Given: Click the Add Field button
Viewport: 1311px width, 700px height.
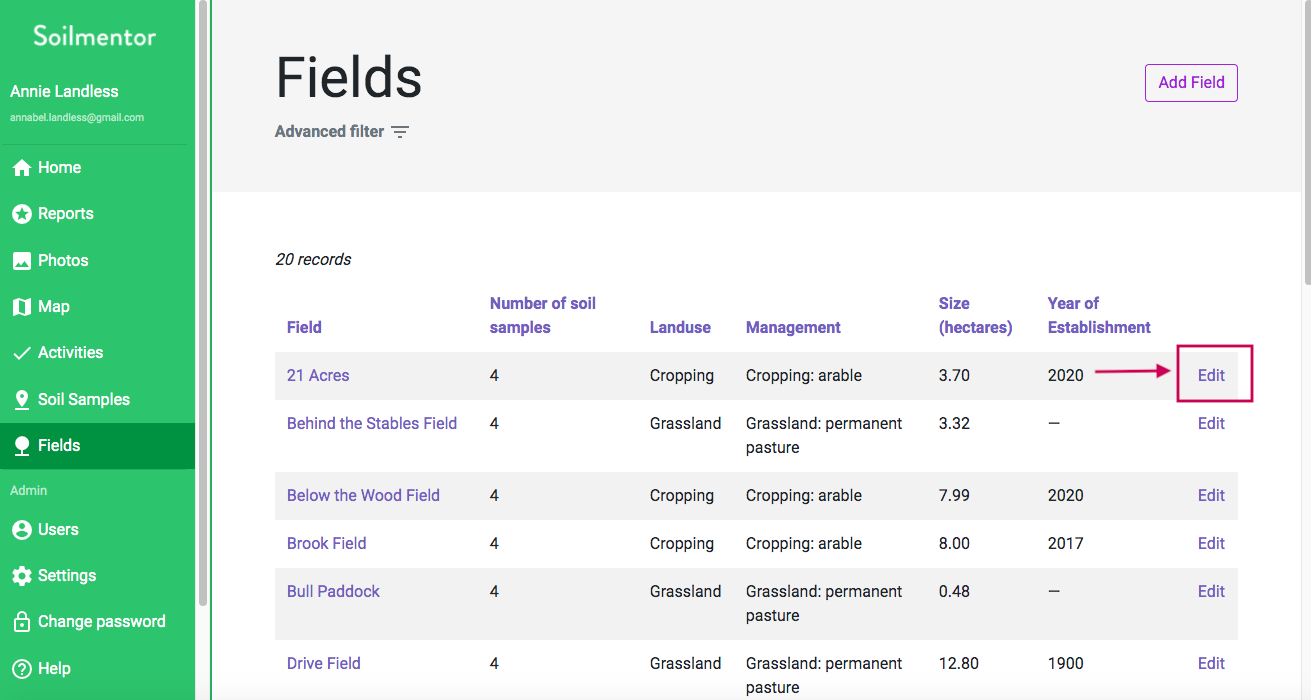Looking at the screenshot, I should coord(1191,83).
